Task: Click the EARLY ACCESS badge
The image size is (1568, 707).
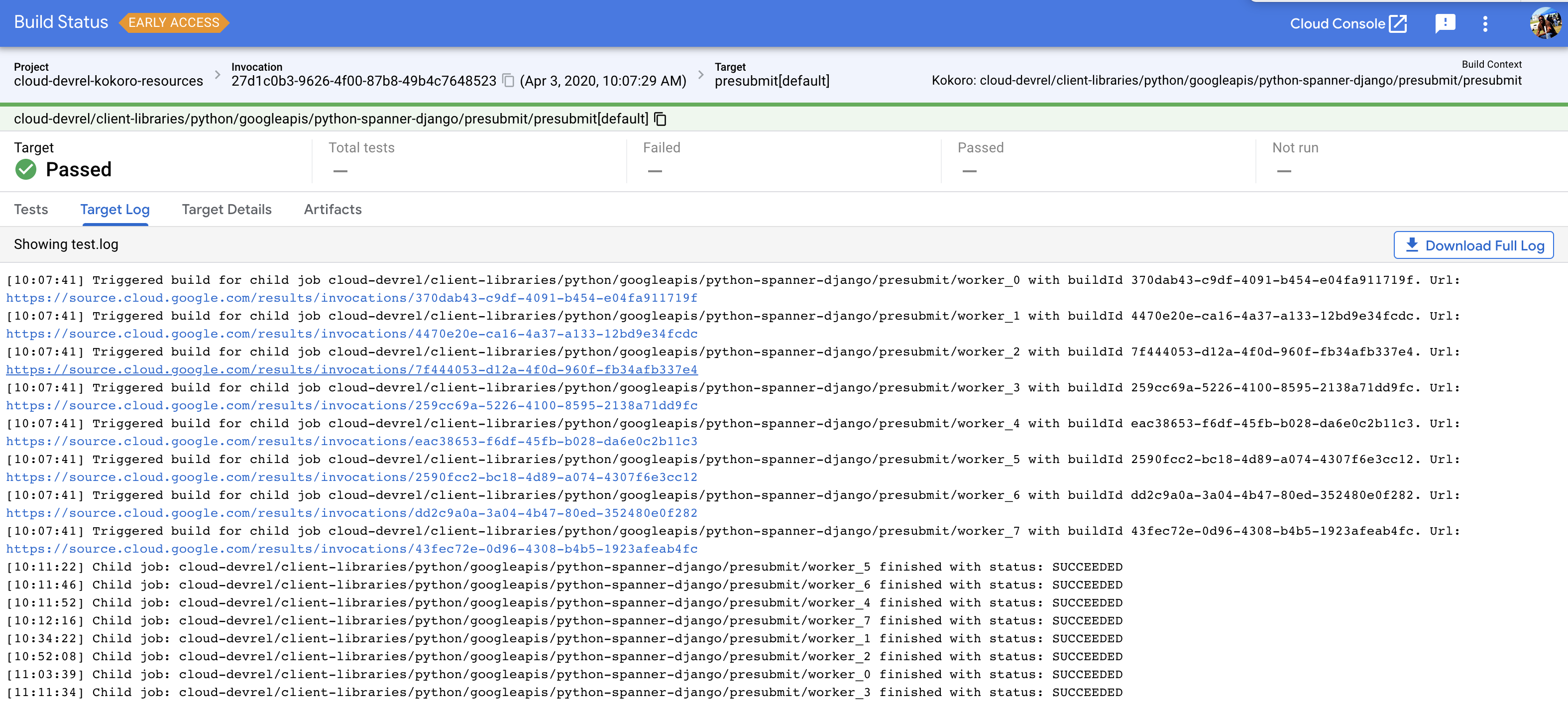Action: pos(174,22)
